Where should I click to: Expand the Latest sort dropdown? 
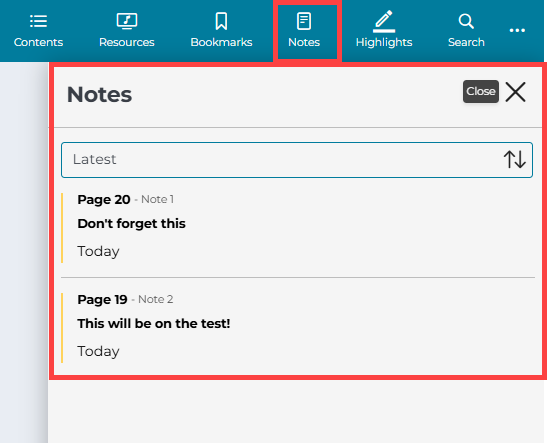[297, 160]
